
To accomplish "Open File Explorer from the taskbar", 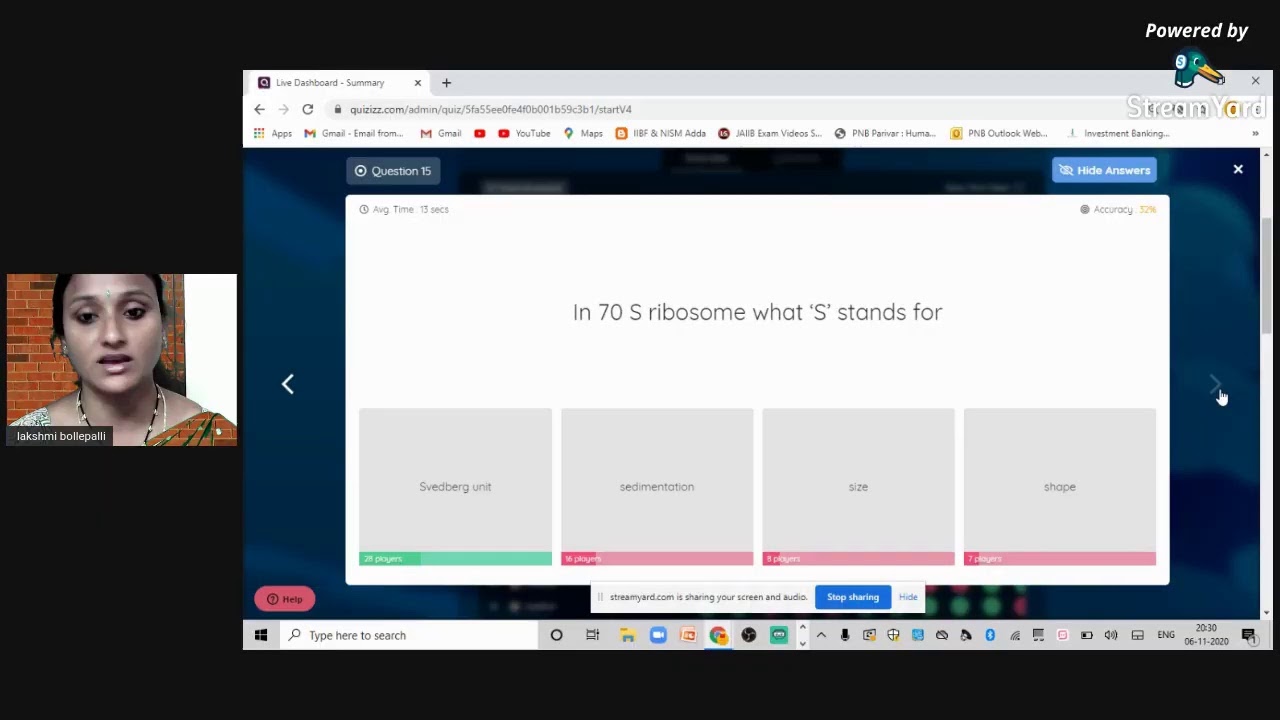I will 628,635.
